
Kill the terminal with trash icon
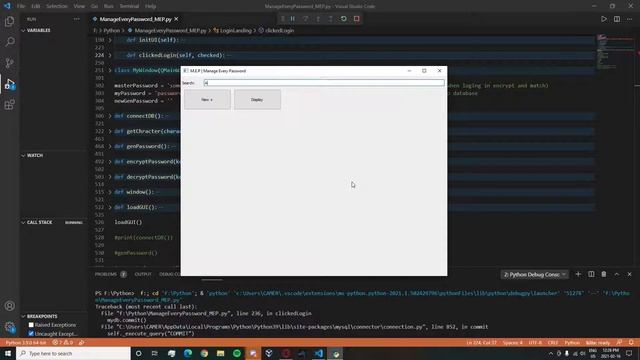(x=604, y=274)
